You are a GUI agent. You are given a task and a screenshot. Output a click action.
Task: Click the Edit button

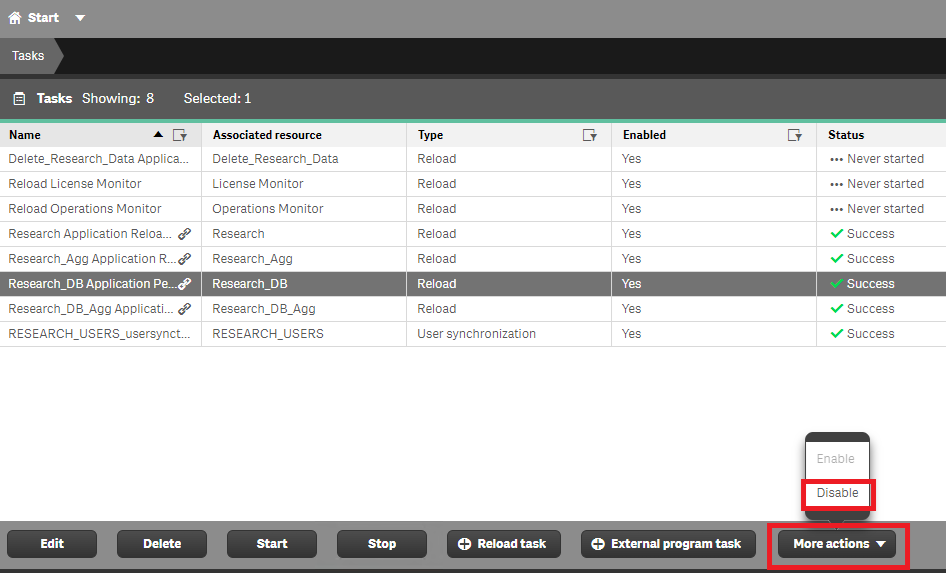point(52,544)
